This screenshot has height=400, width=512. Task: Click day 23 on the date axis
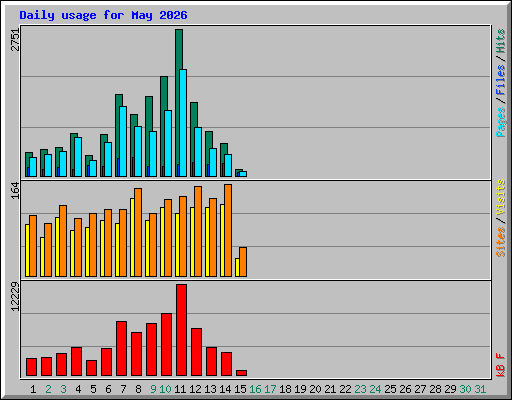pos(360,389)
